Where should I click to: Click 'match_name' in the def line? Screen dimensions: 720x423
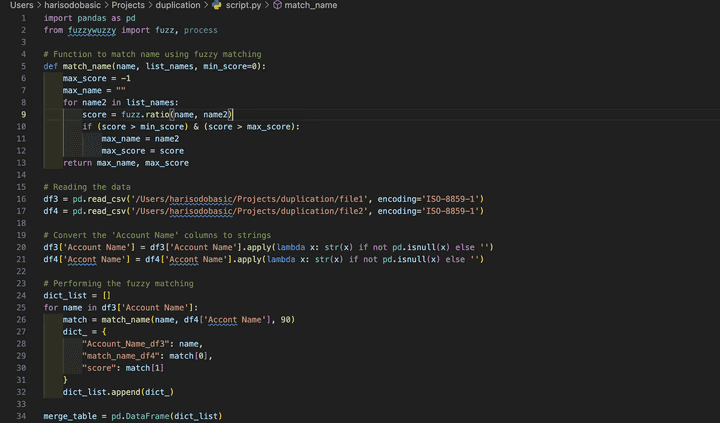[87, 66]
